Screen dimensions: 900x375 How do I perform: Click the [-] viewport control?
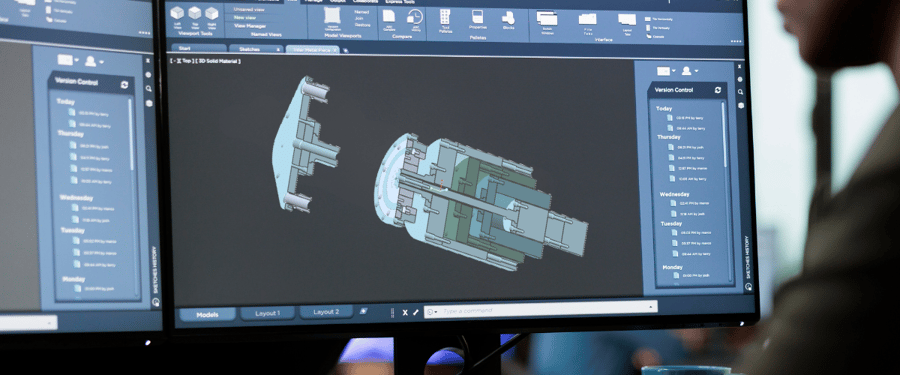coord(173,60)
